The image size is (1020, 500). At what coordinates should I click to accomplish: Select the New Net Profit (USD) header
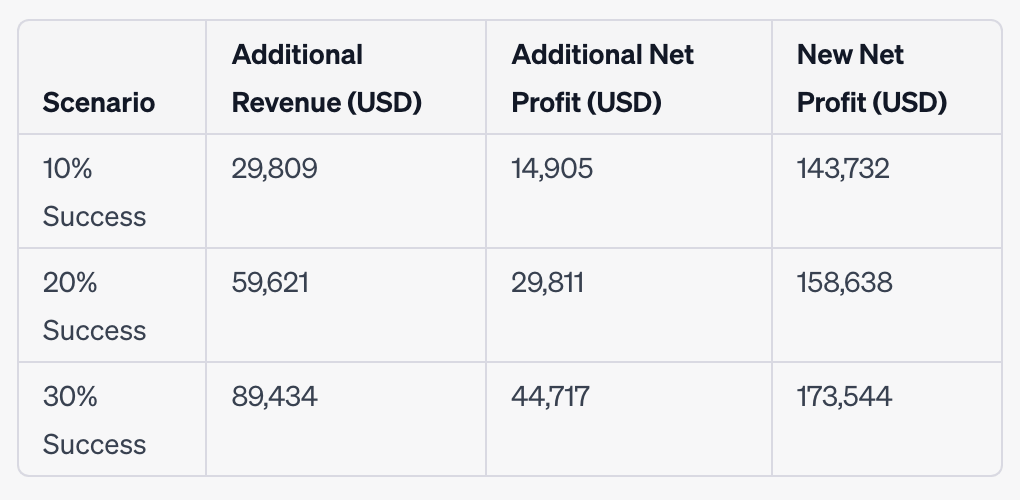(x=872, y=79)
